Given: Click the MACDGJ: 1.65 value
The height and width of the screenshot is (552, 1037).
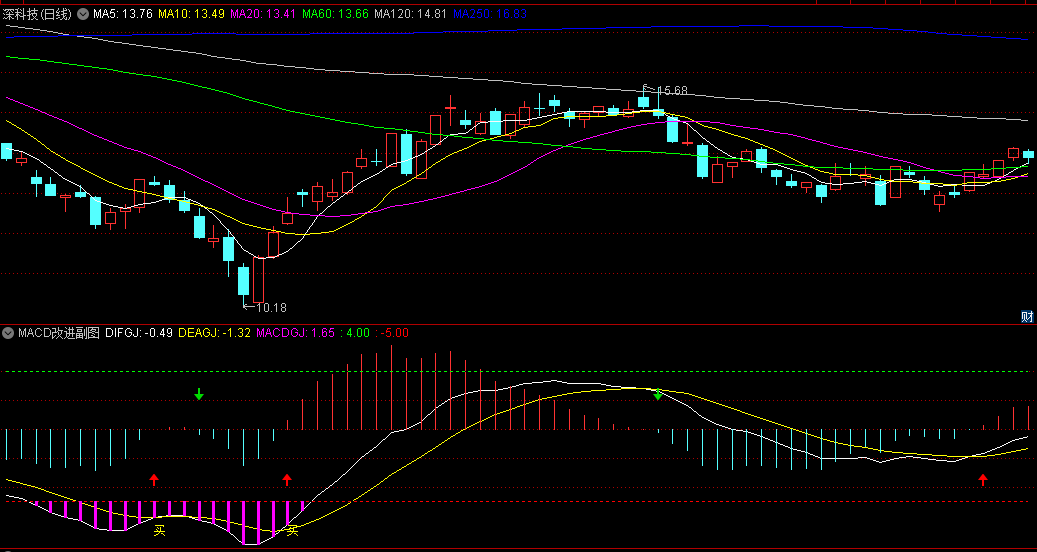Looking at the screenshot, I should click(x=295, y=334).
